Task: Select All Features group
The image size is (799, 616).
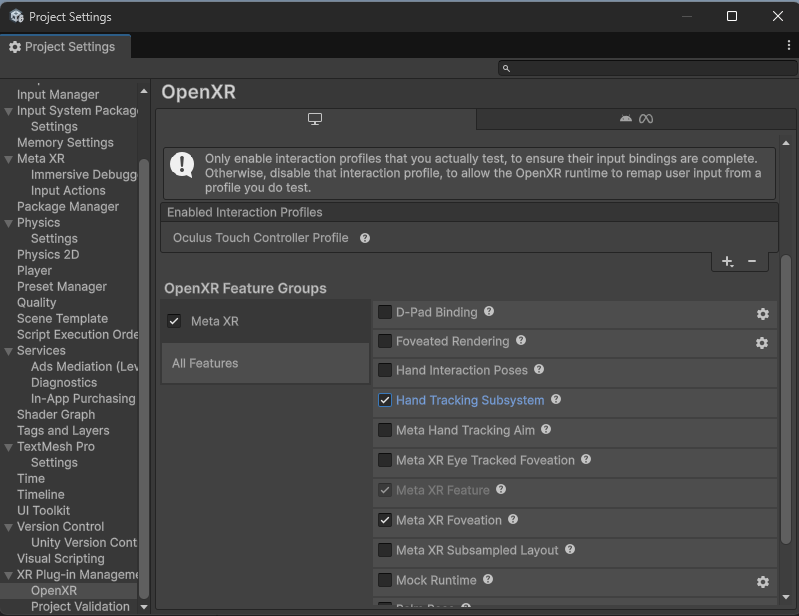Action: pos(265,363)
